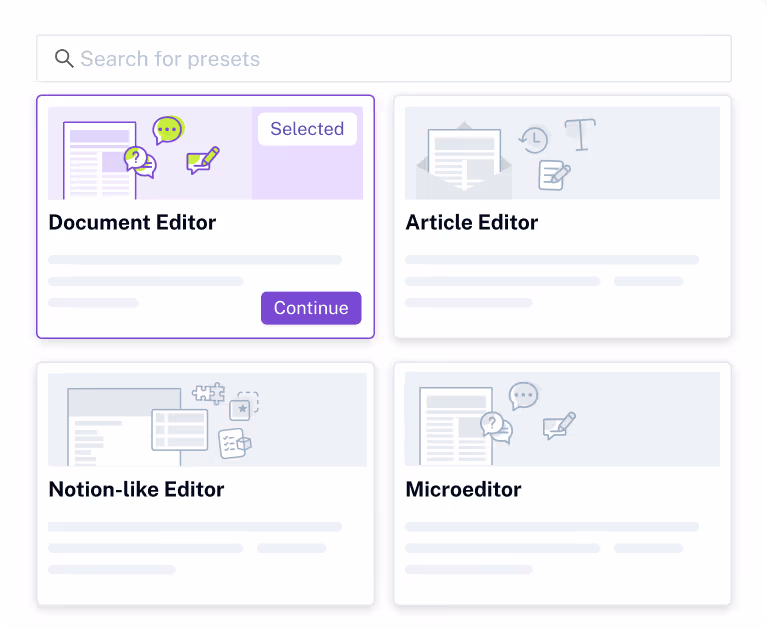This screenshot has height=629, width=767.
Task: Pick the Microeditor preset title
Action: [463, 490]
